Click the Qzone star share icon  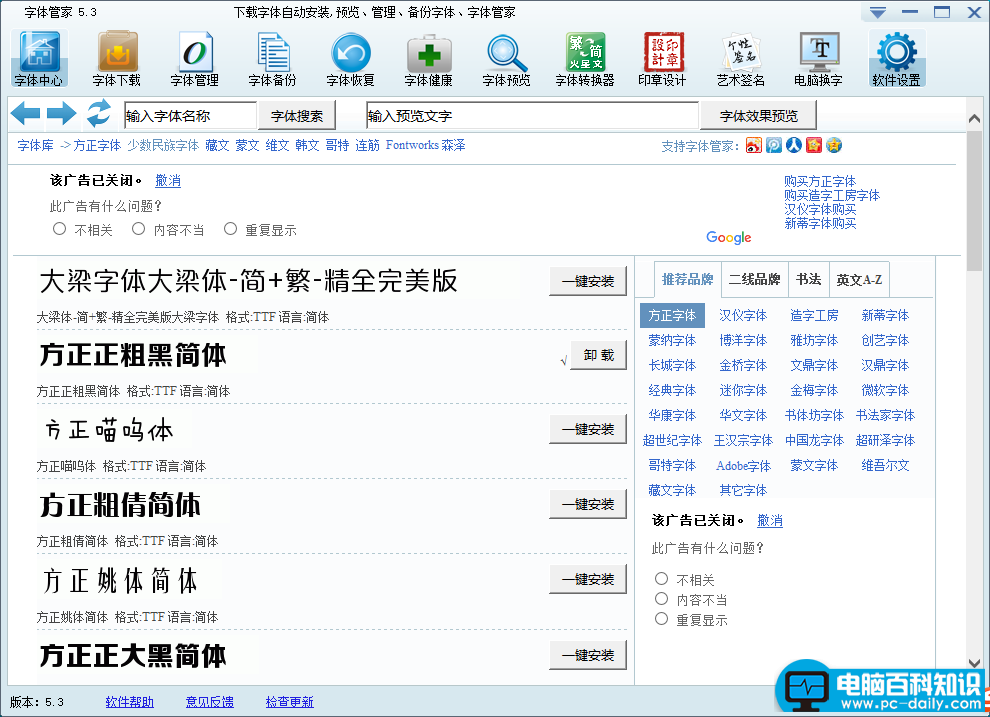(x=834, y=145)
